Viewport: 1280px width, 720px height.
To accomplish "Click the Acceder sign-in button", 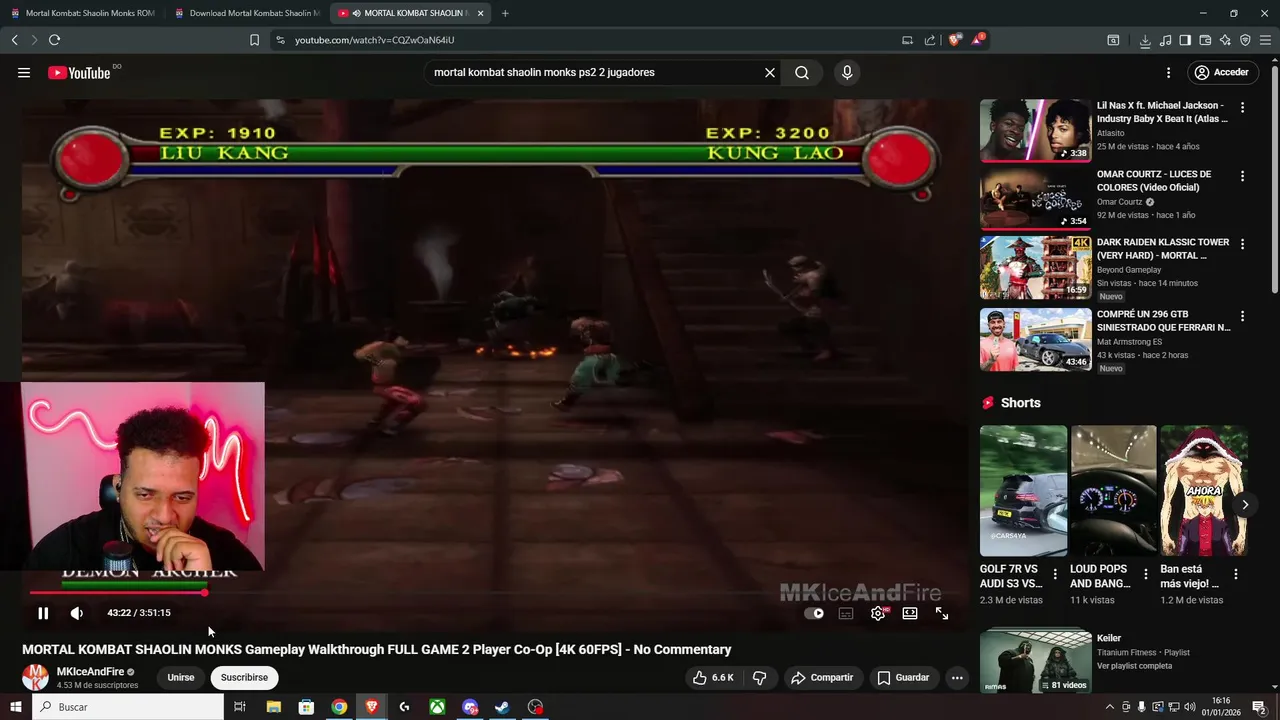I will [1221, 72].
